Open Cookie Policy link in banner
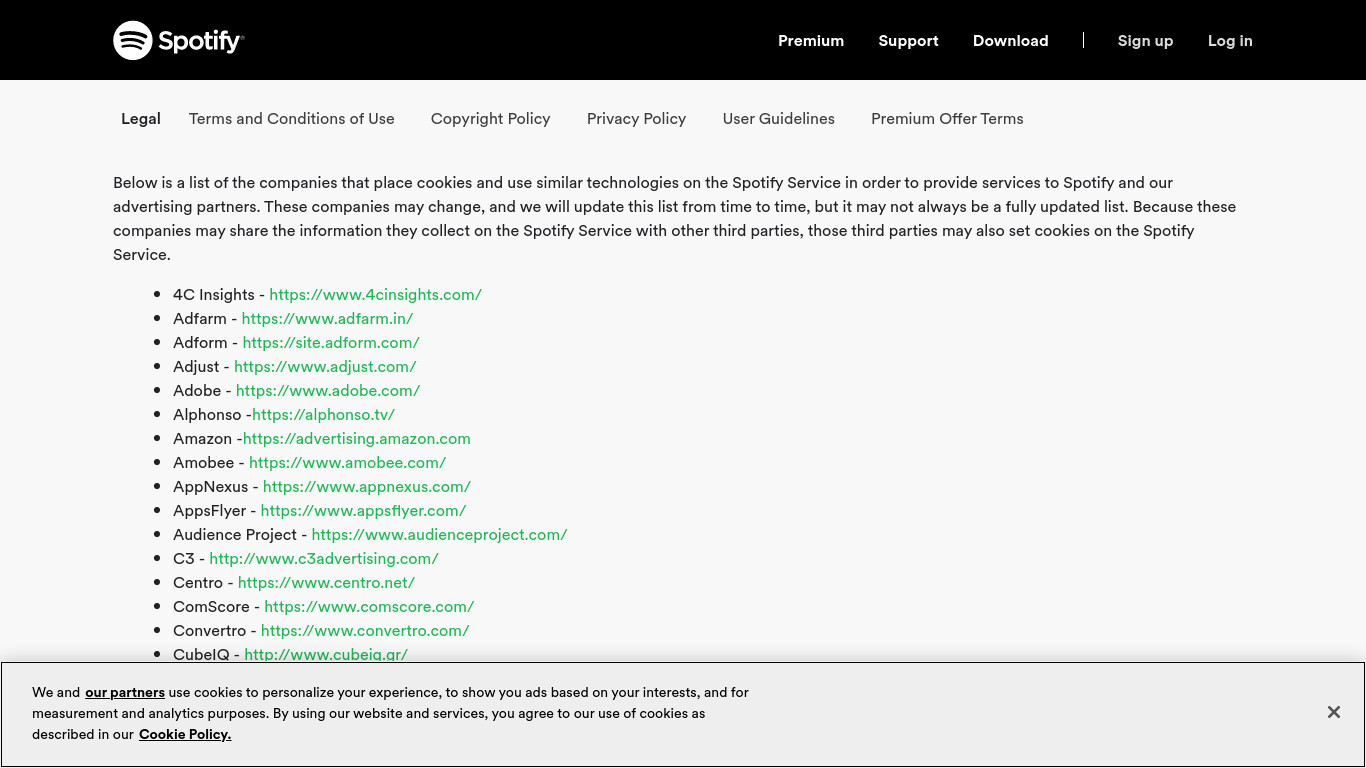1366x768 pixels. 185,734
